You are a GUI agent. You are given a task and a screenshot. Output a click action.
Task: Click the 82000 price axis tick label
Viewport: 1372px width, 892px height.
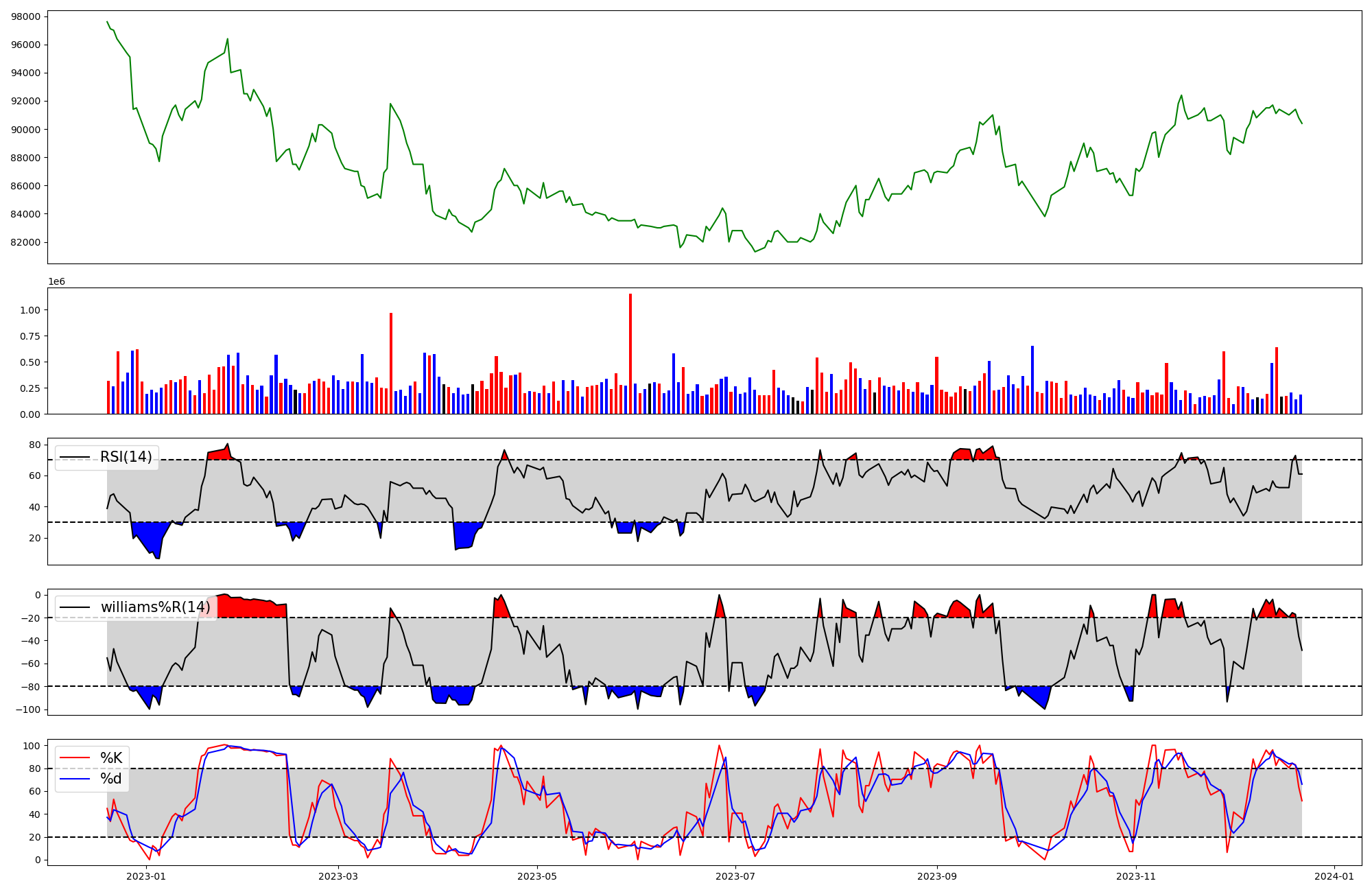(26, 242)
